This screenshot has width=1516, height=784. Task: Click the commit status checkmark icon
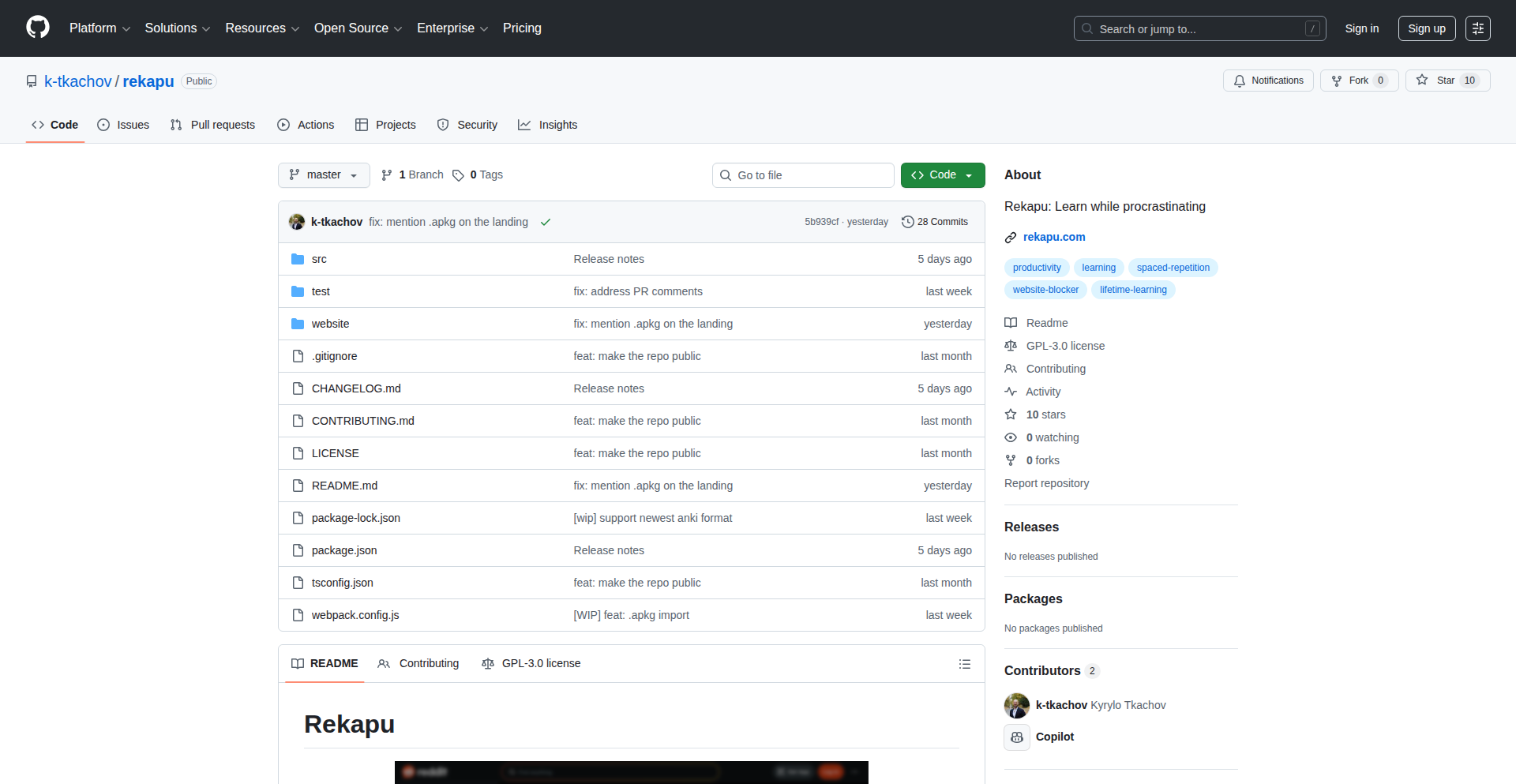point(546,222)
